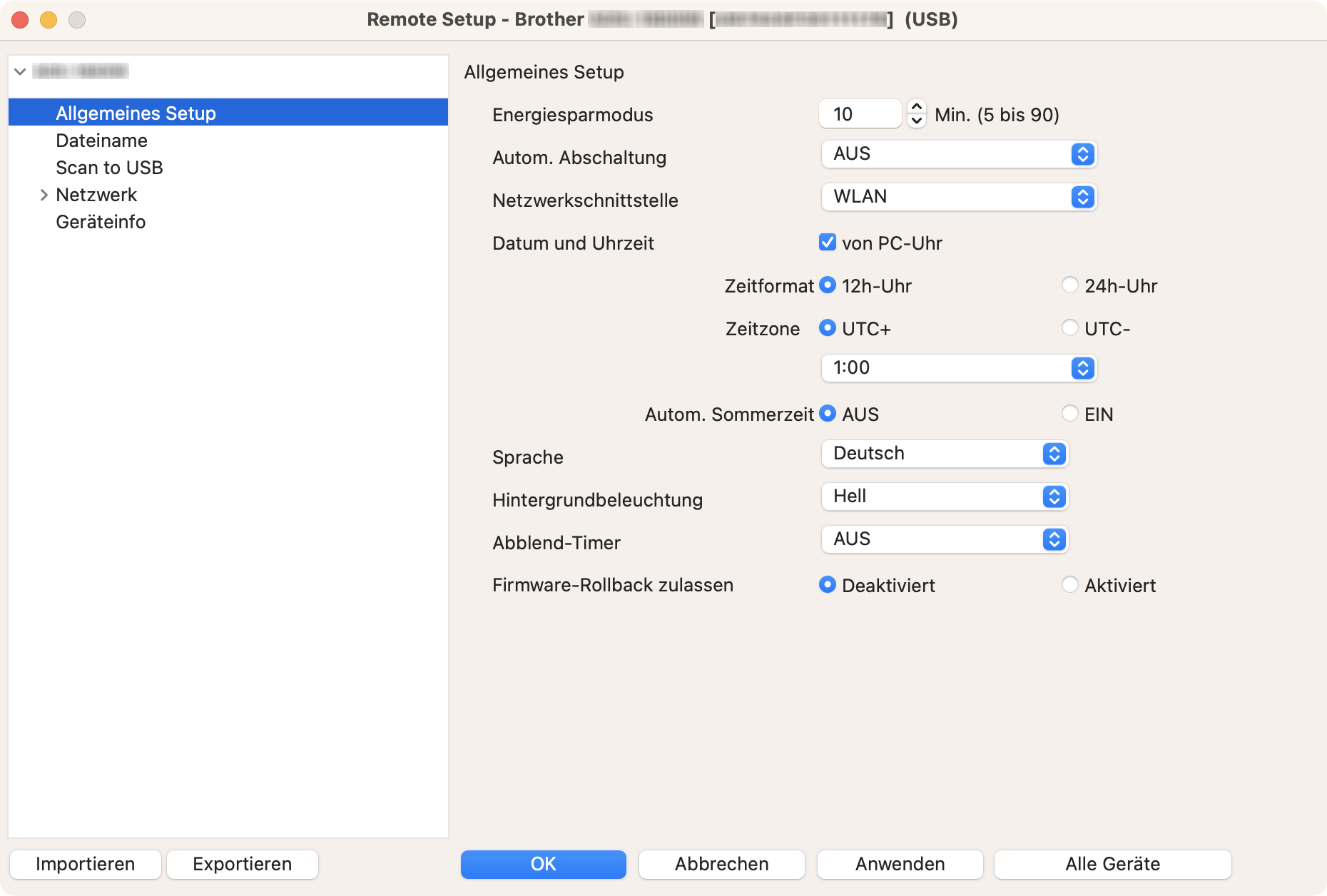1327x896 pixels.
Task: Minimize the Remote Setup window
Action: (x=49, y=20)
